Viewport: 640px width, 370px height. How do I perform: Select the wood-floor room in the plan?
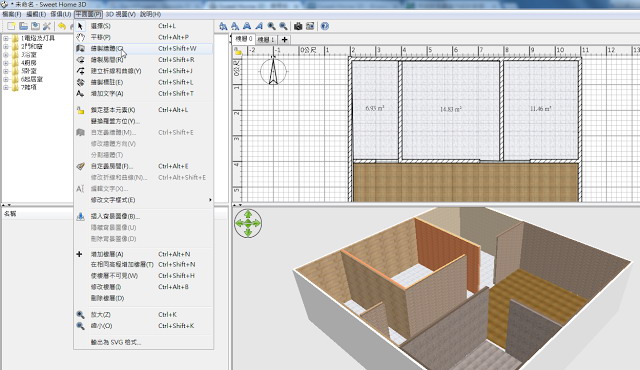(465, 182)
